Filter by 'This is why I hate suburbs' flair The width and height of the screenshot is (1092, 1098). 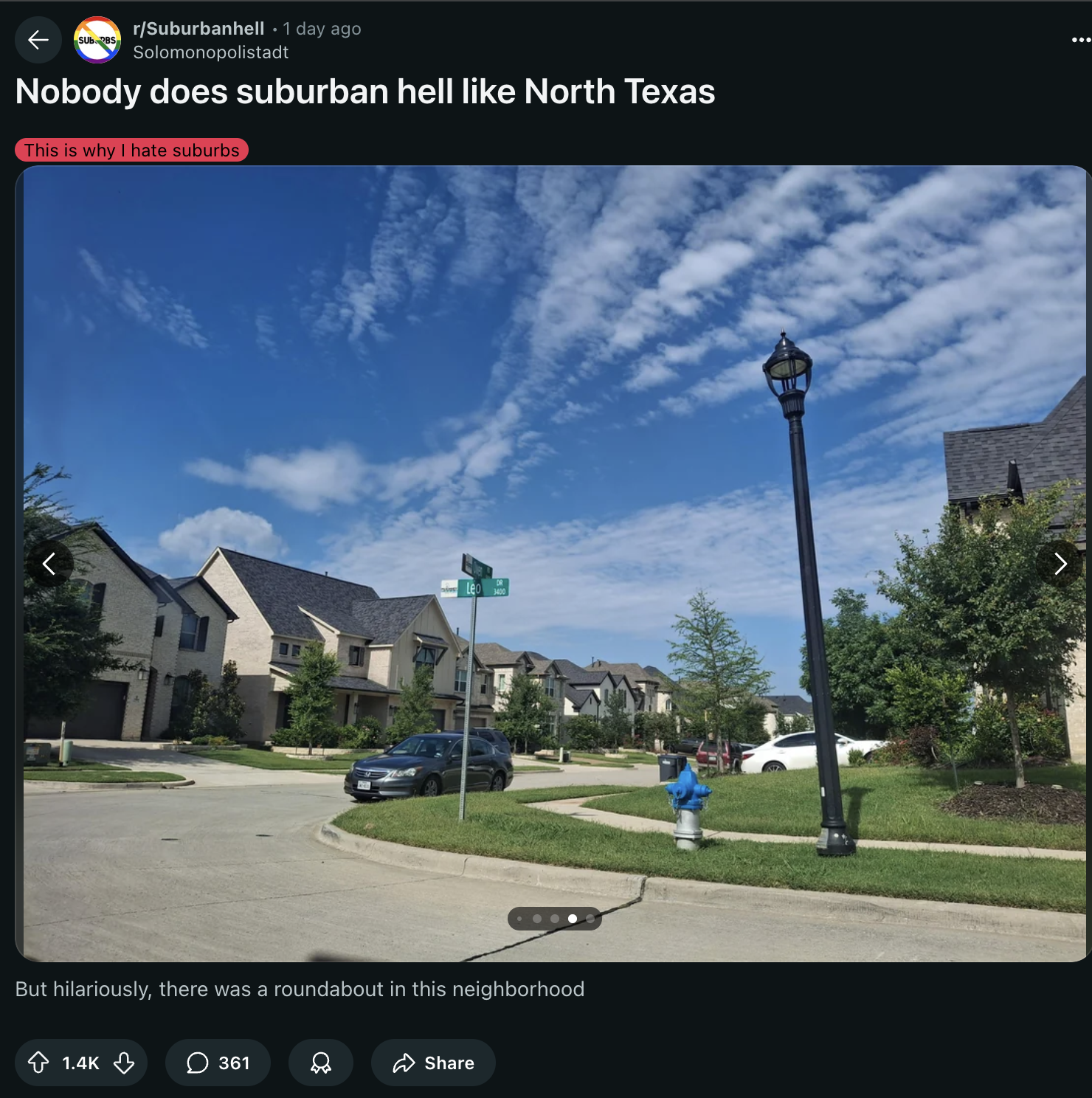coord(132,151)
